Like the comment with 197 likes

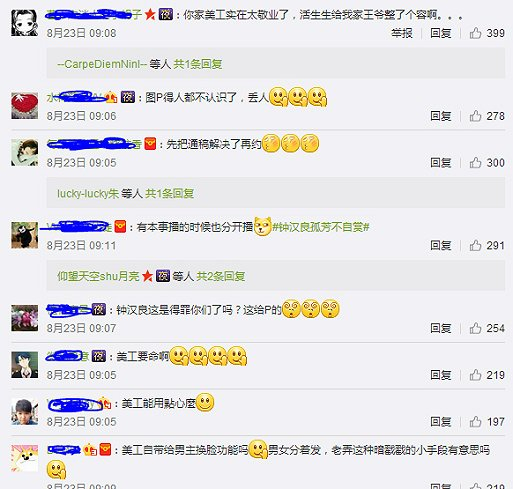click(x=475, y=422)
